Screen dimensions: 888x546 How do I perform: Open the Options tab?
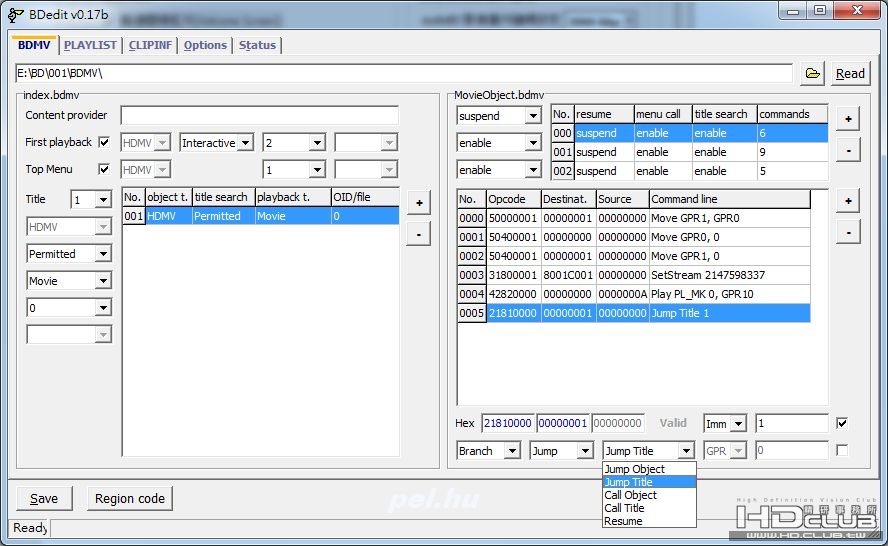coord(205,45)
